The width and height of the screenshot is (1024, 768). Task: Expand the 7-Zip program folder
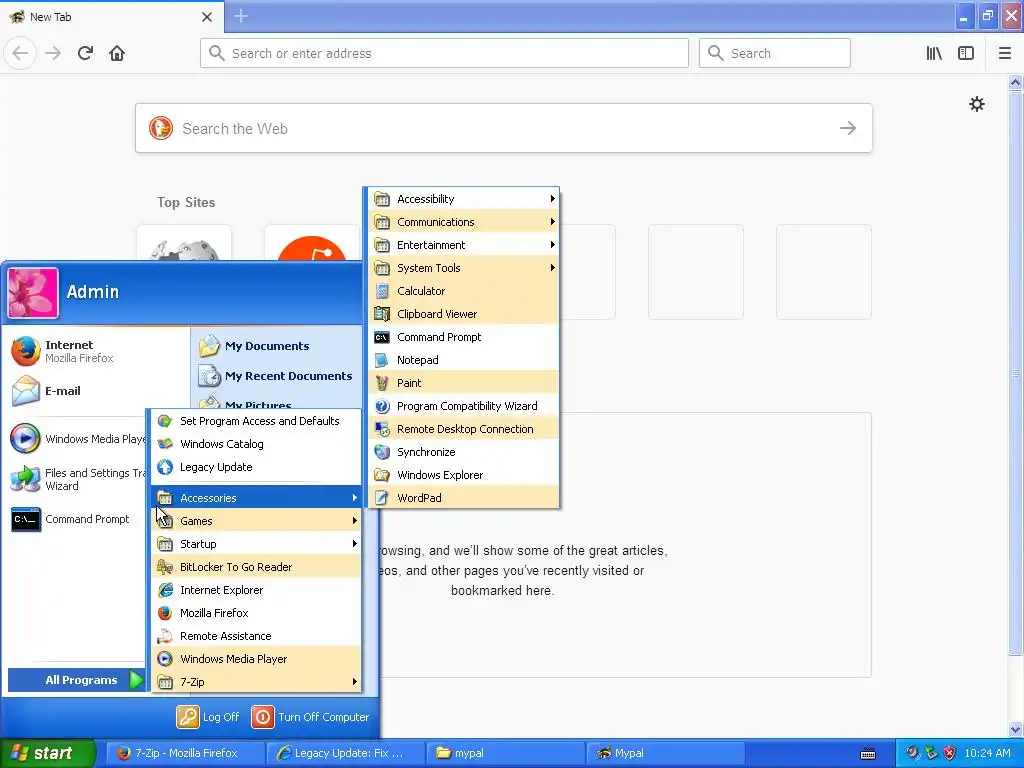(256, 682)
